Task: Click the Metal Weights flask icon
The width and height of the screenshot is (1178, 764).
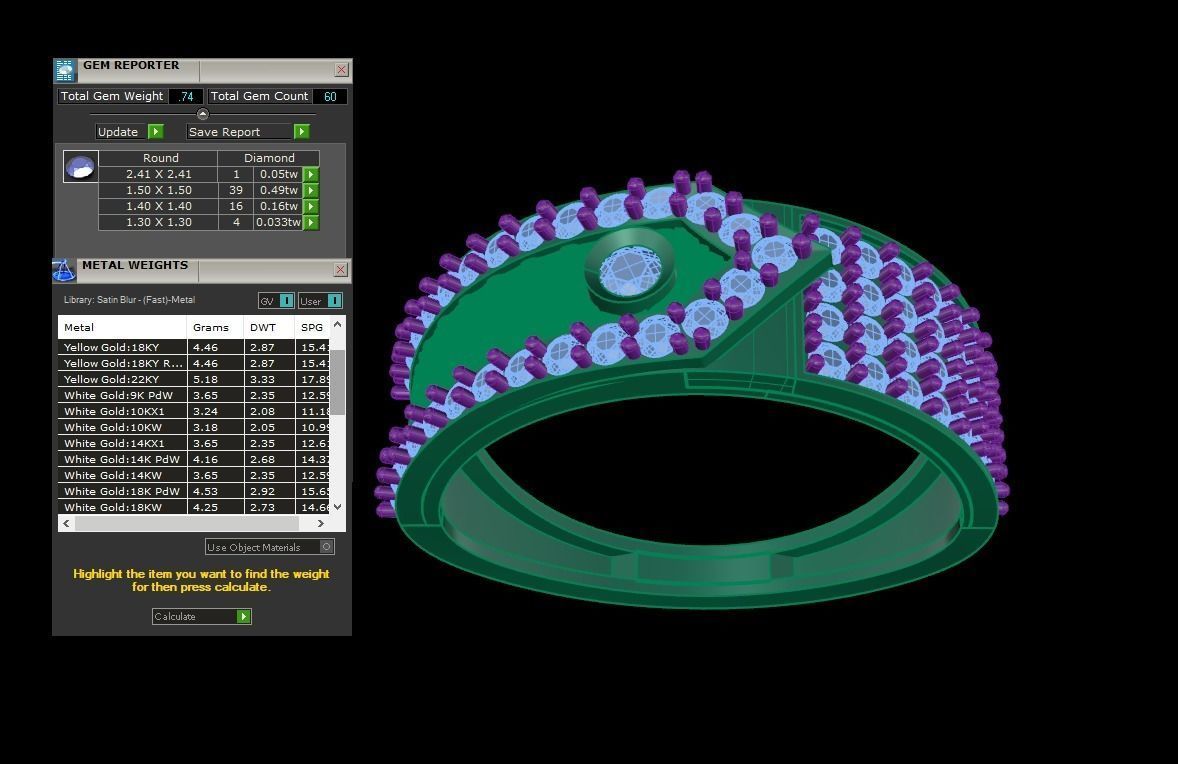Action: (x=64, y=270)
